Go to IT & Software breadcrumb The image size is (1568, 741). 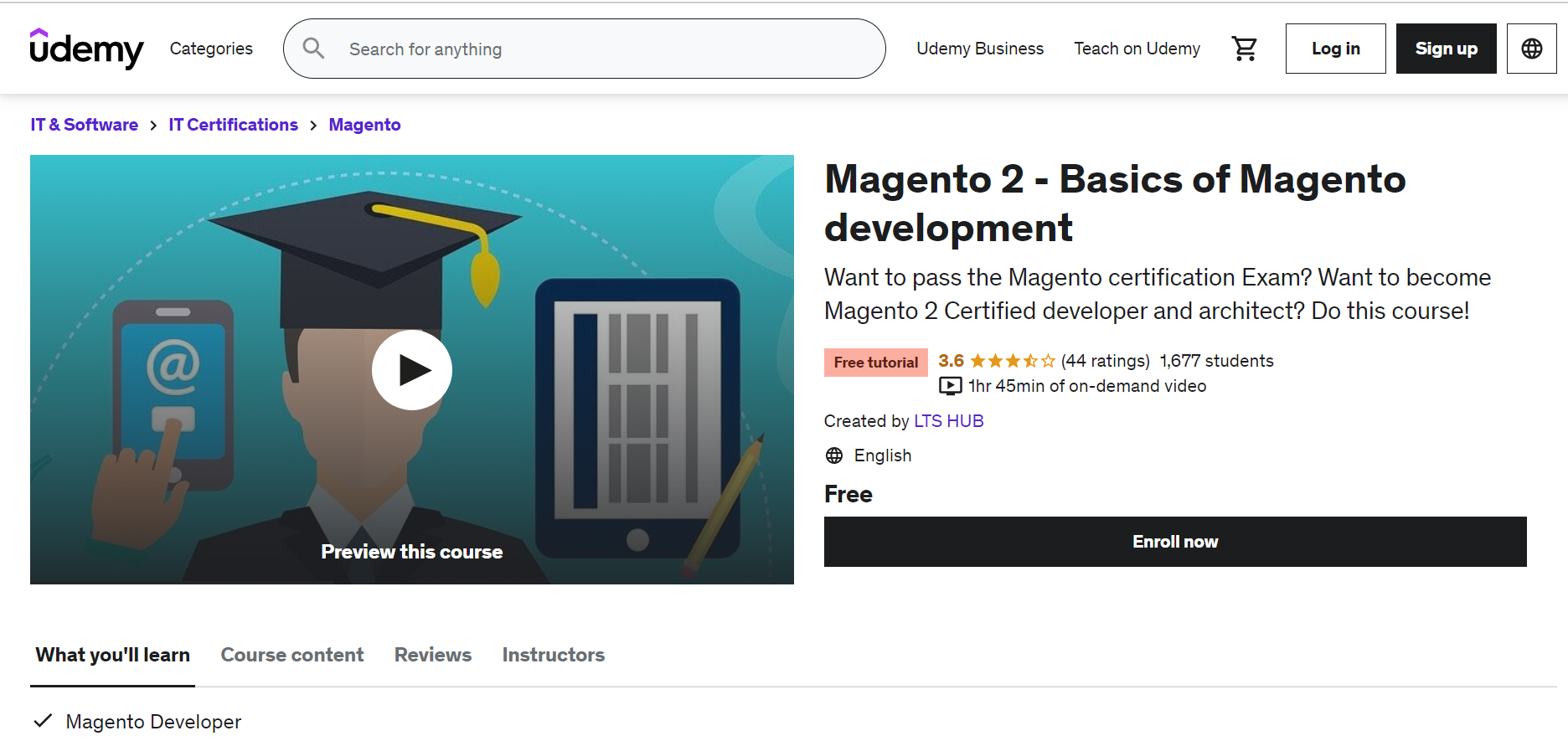click(85, 125)
